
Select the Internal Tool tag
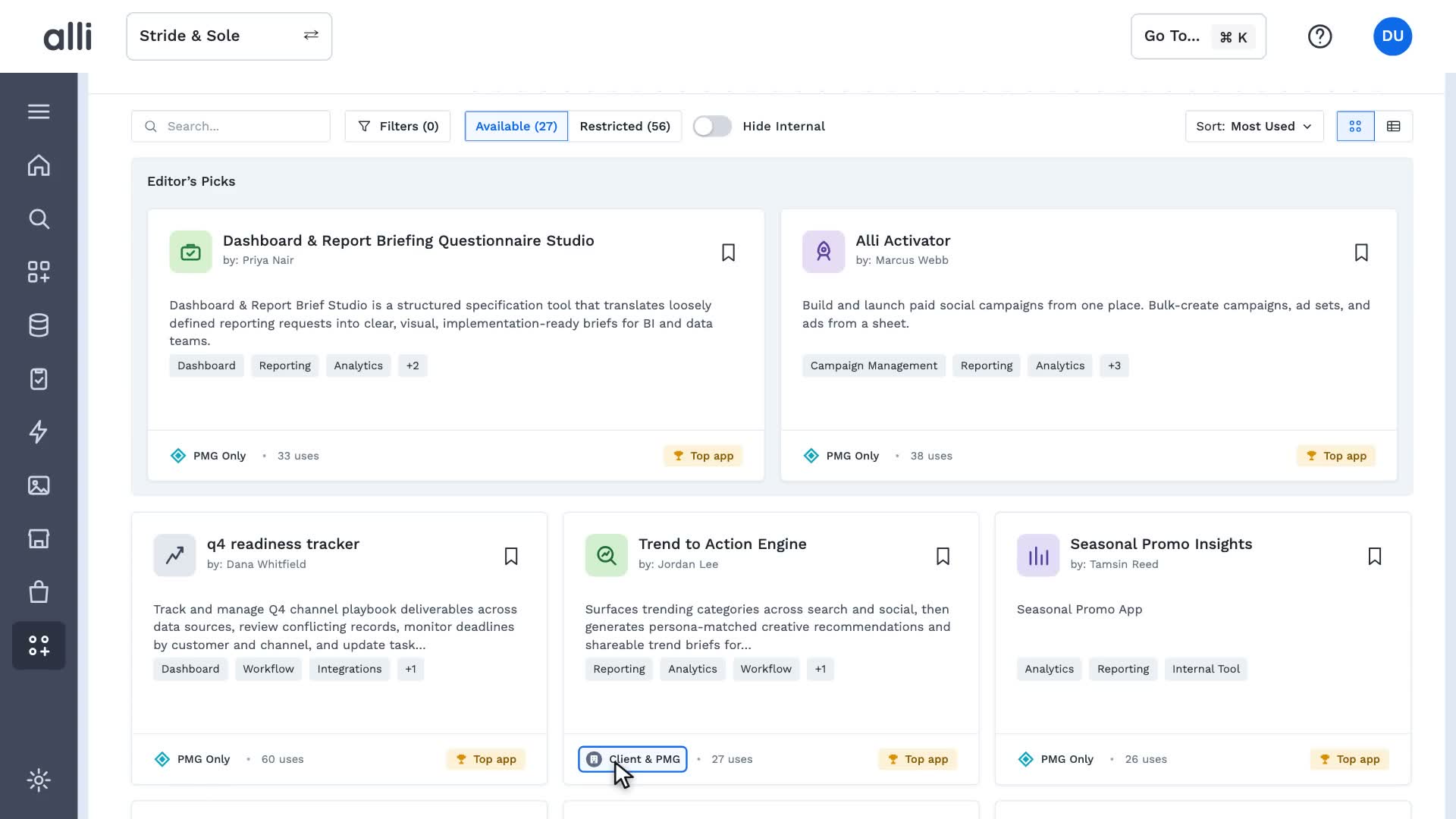tap(1206, 669)
